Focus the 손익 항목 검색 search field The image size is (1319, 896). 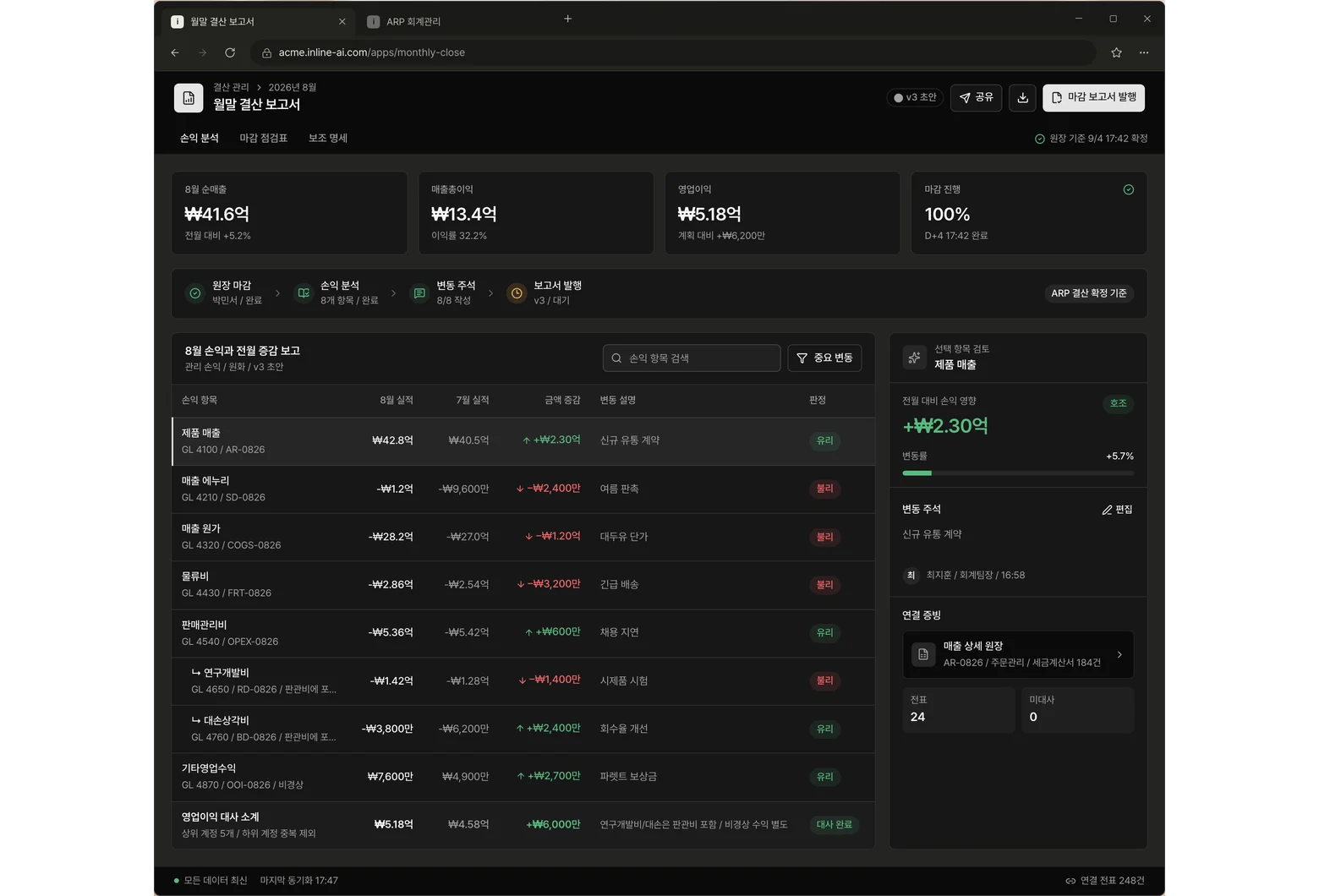[x=692, y=358]
